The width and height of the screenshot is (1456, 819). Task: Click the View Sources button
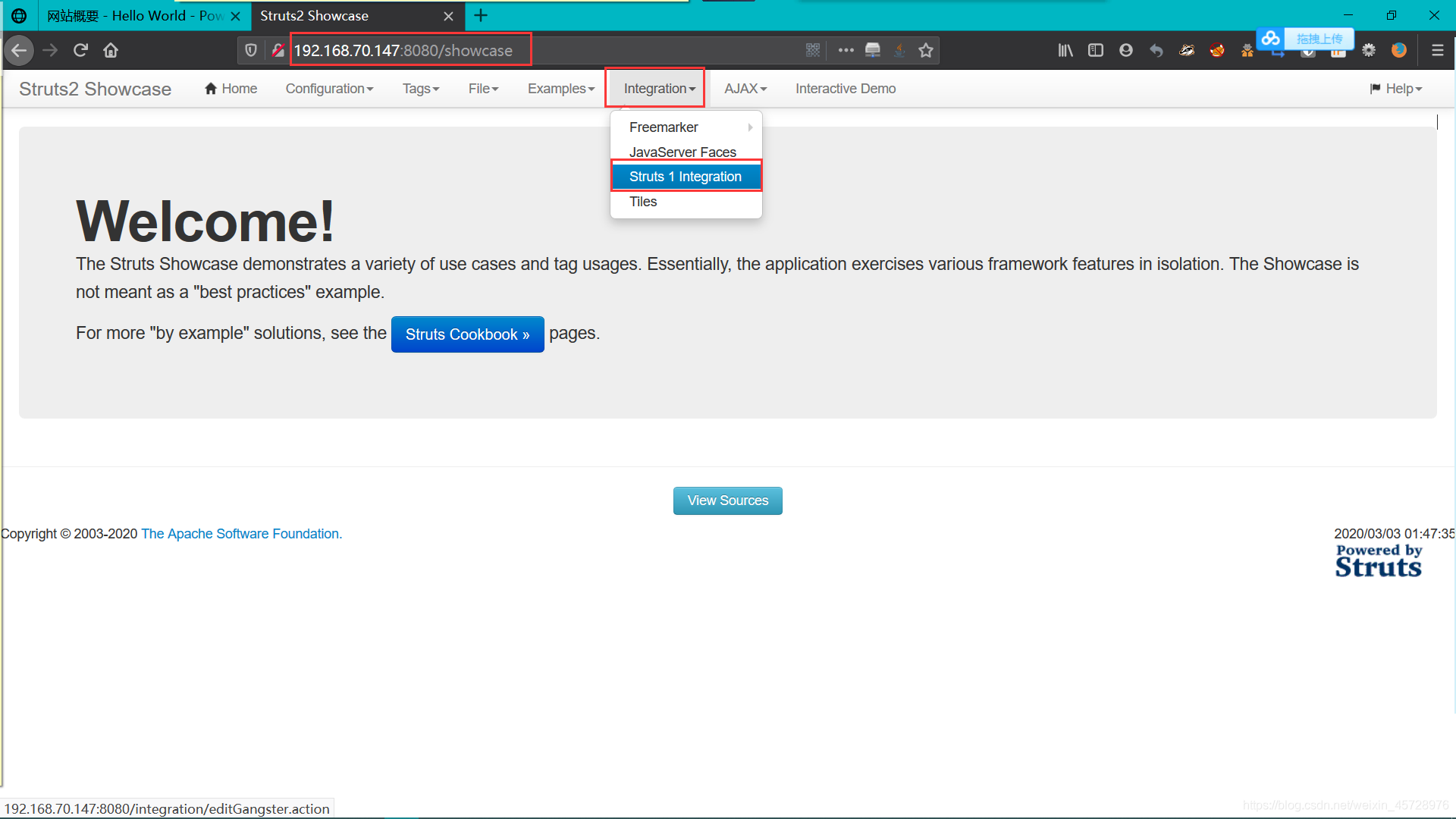(x=728, y=500)
